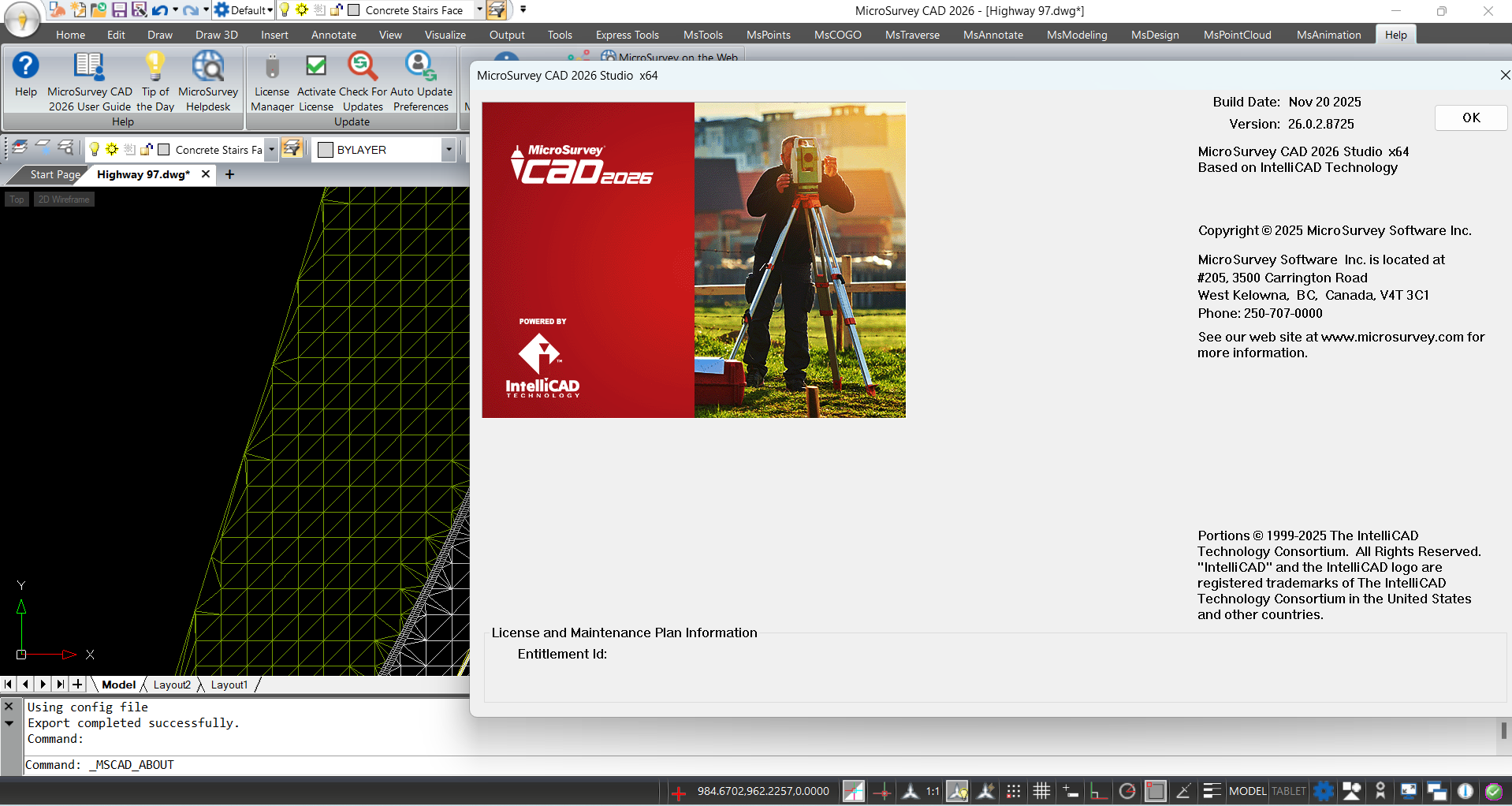1512x806 pixels.
Task: Toggle the grid display in status bar
Action: (x=1041, y=791)
